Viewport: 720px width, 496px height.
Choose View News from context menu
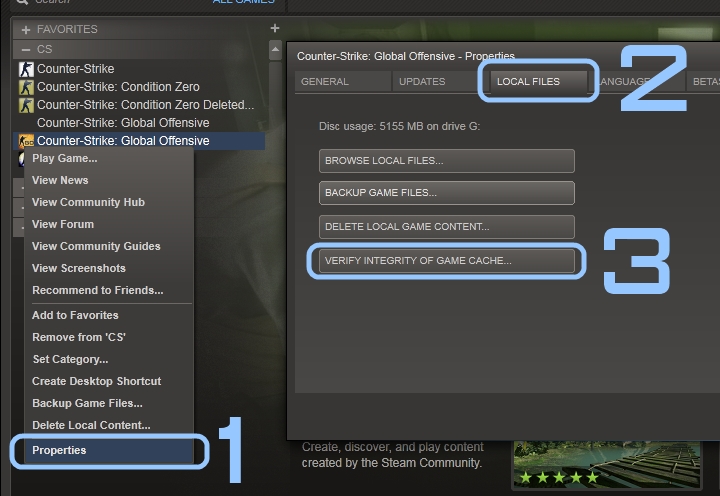click(x=109, y=180)
